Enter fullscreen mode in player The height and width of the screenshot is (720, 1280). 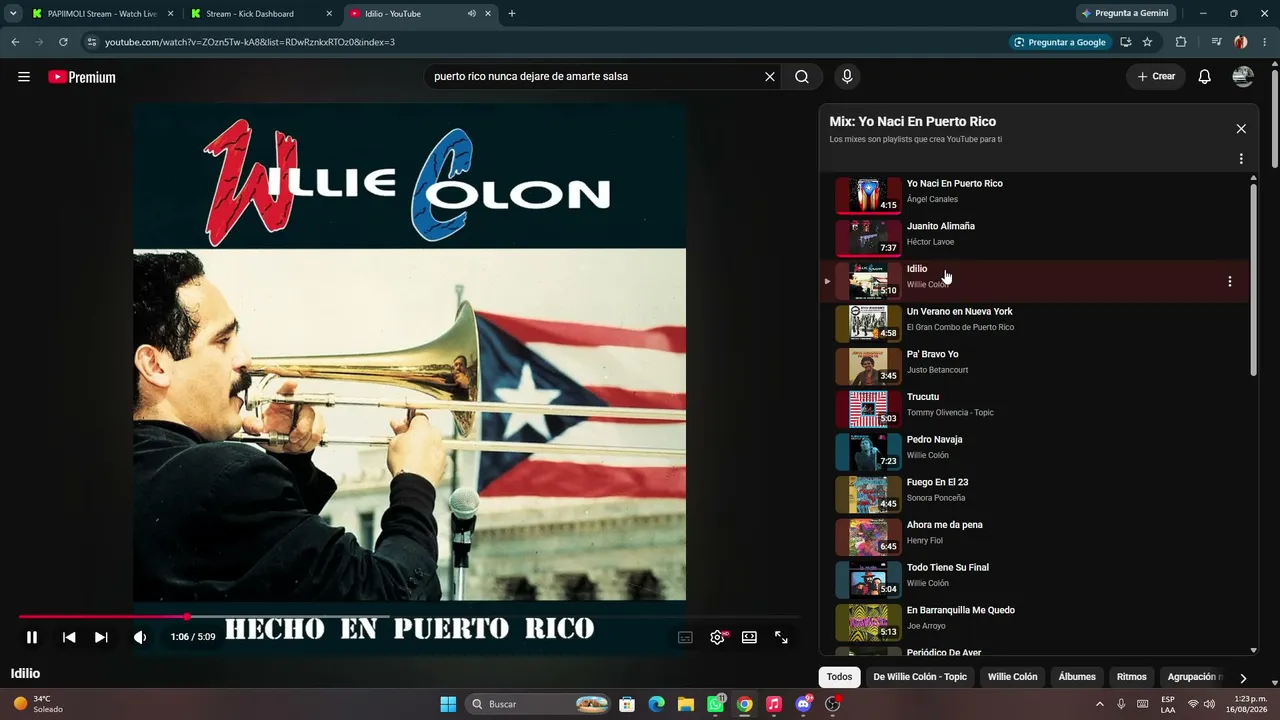tap(781, 637)
